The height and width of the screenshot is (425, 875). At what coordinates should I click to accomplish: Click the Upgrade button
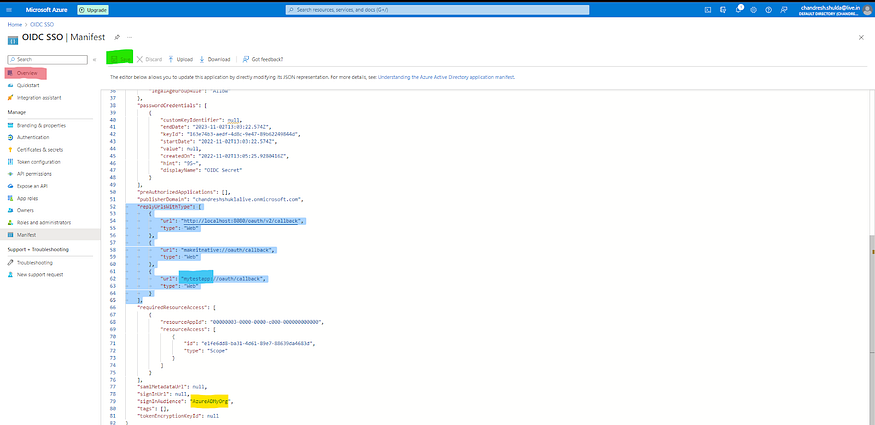click(x=93, y=9)
